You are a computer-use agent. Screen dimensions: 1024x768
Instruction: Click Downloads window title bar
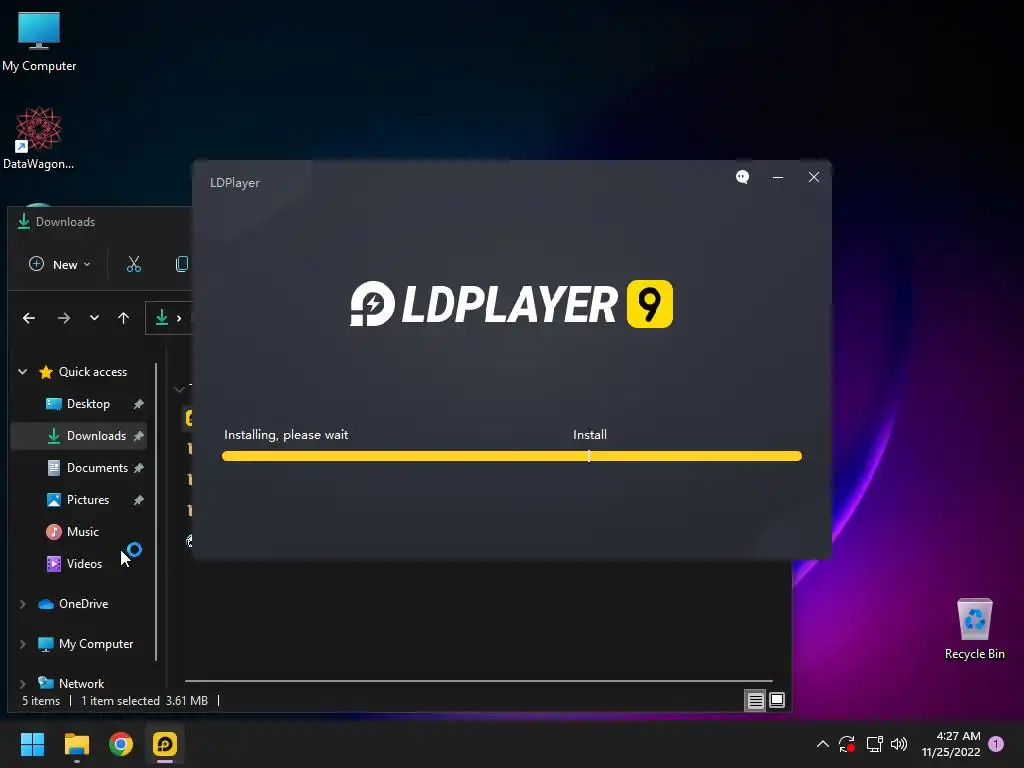tap(101, 222)
